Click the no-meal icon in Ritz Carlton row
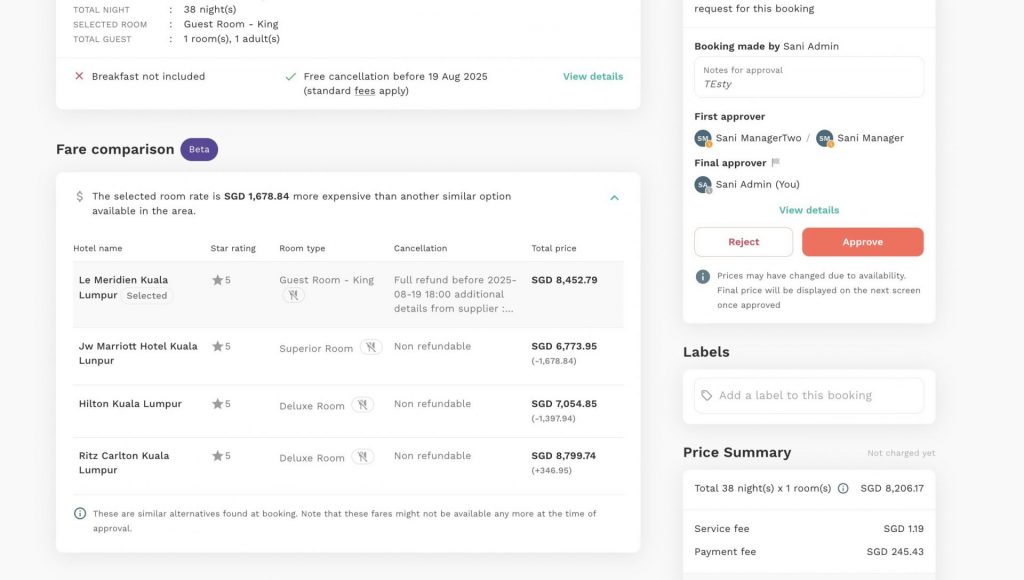This screenshot has width=1024, height=580. click(362, 457)
